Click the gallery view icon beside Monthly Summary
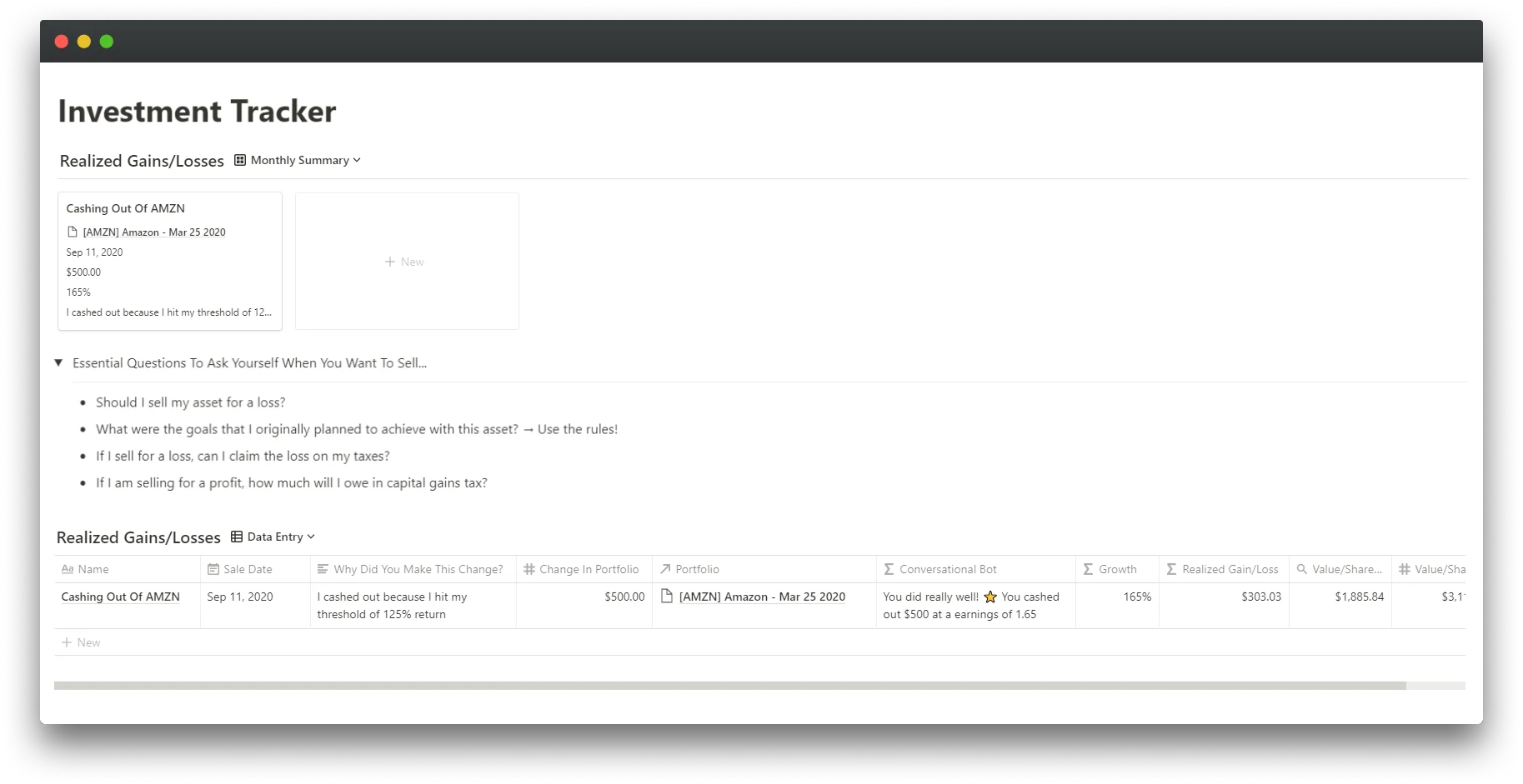This screenshot has width=1523, height=784. click(240, 160)
